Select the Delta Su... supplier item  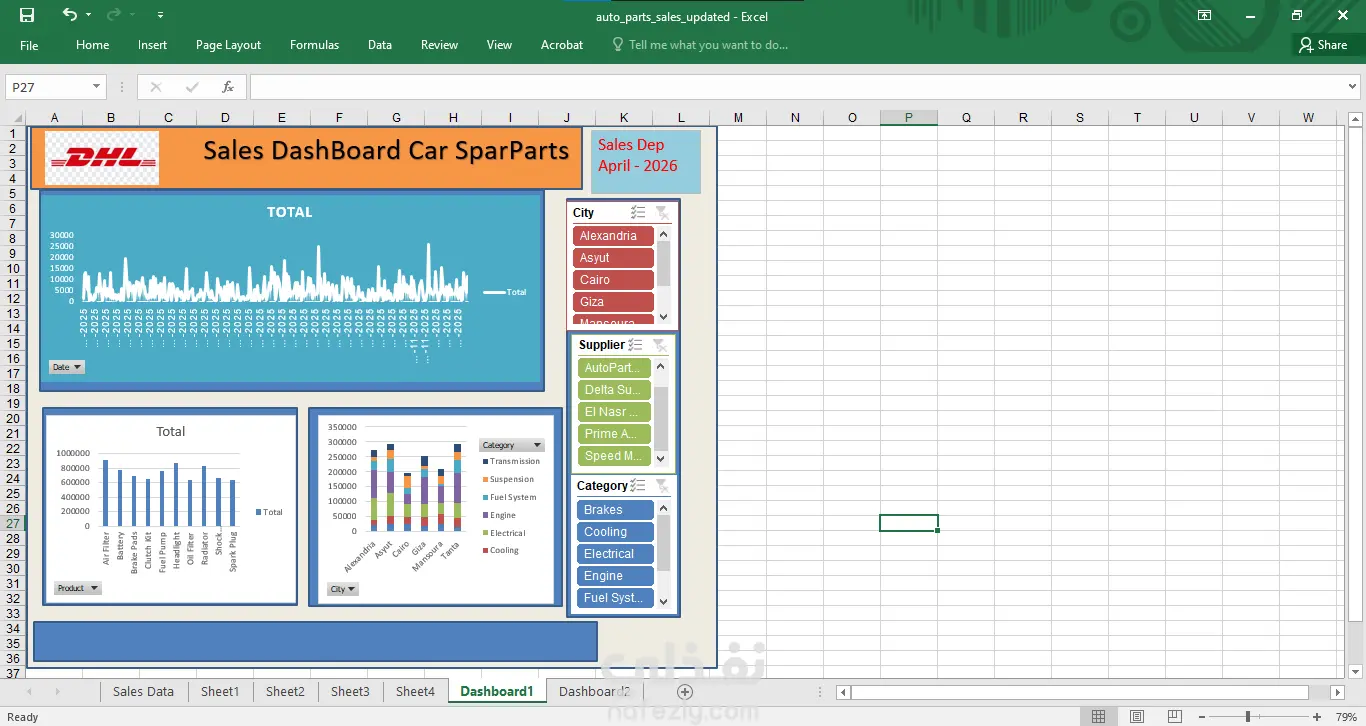[x=614, y=390]
